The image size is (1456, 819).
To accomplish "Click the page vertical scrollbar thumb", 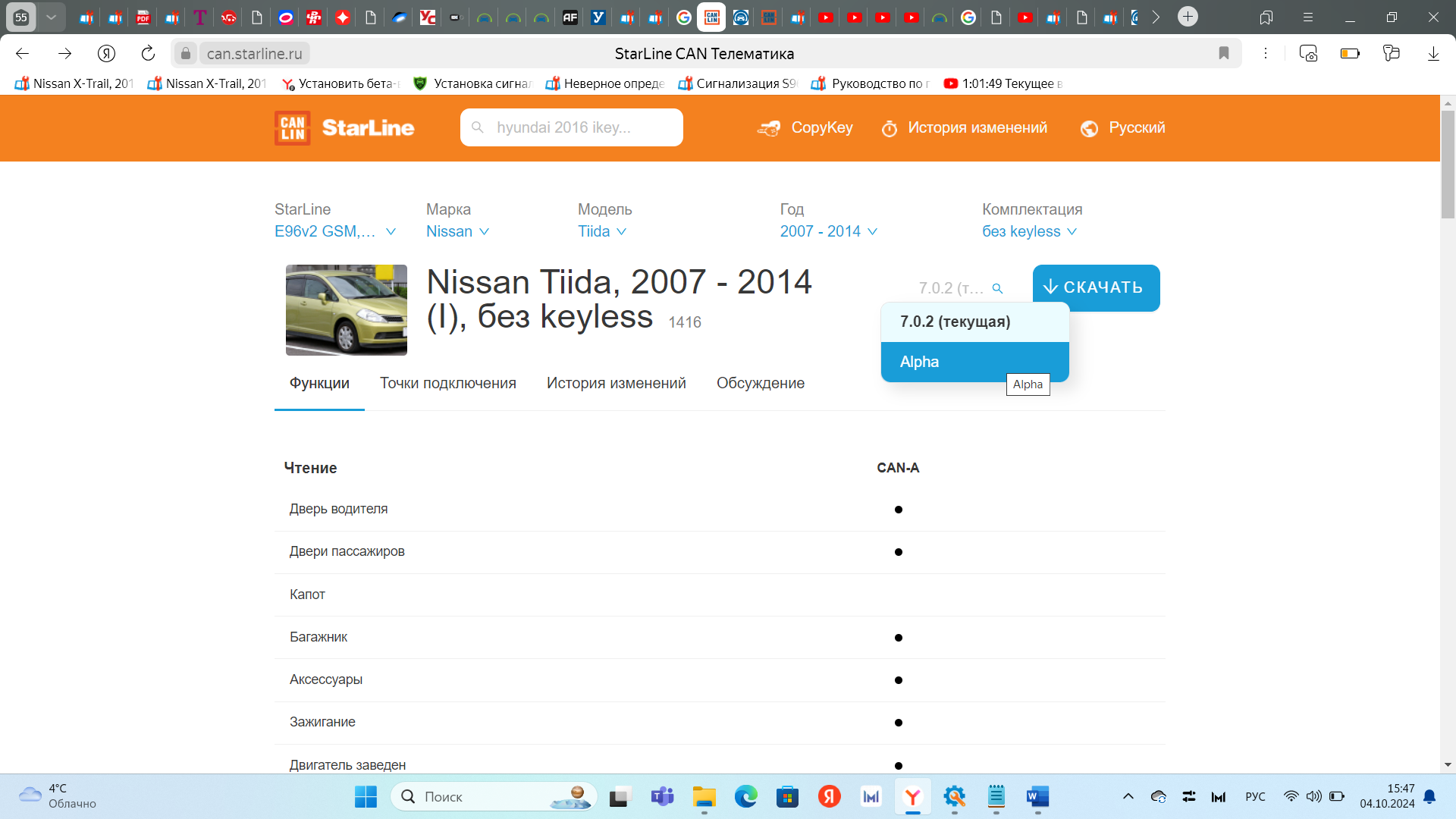I will coord(1448,164).
